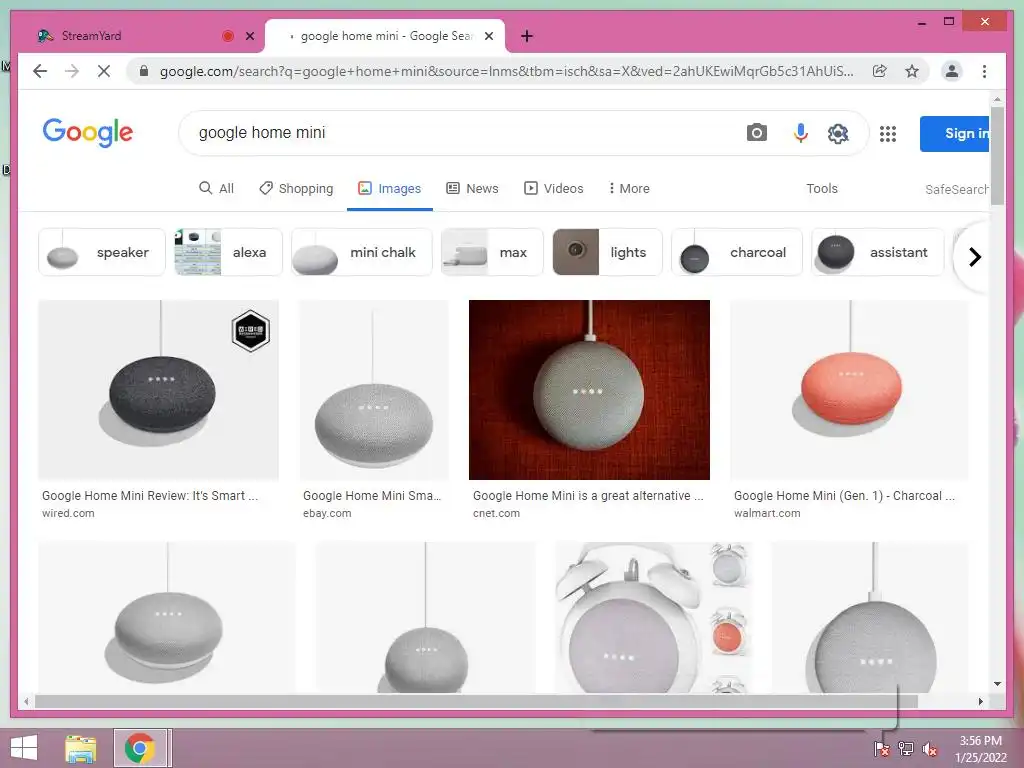The width and height of the screenshot is (1024, 768).
Task: Start voice search with microphone
Action: [x=800, y=133]
